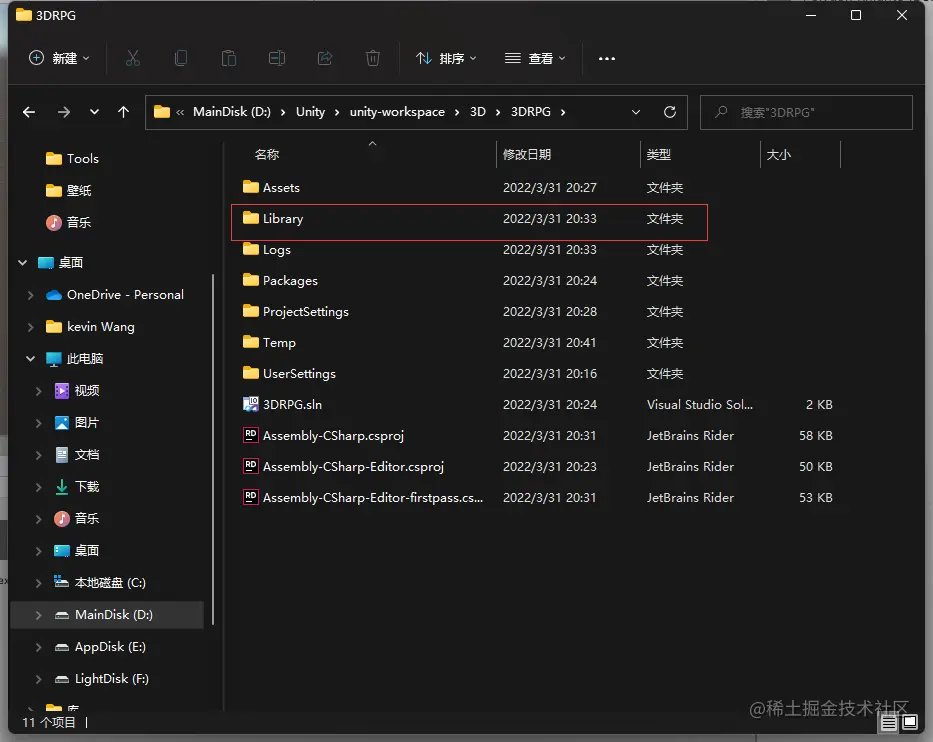Click the 3DRPG.sln file icon
This screenshot has height=742, width=933.
251,404
